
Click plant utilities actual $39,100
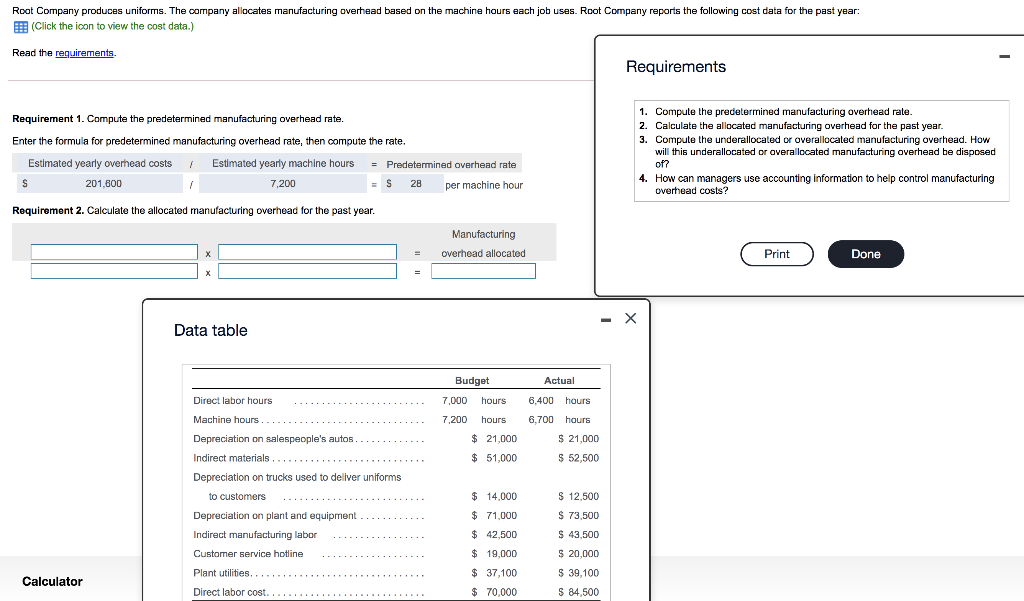[x=578, y=573]
